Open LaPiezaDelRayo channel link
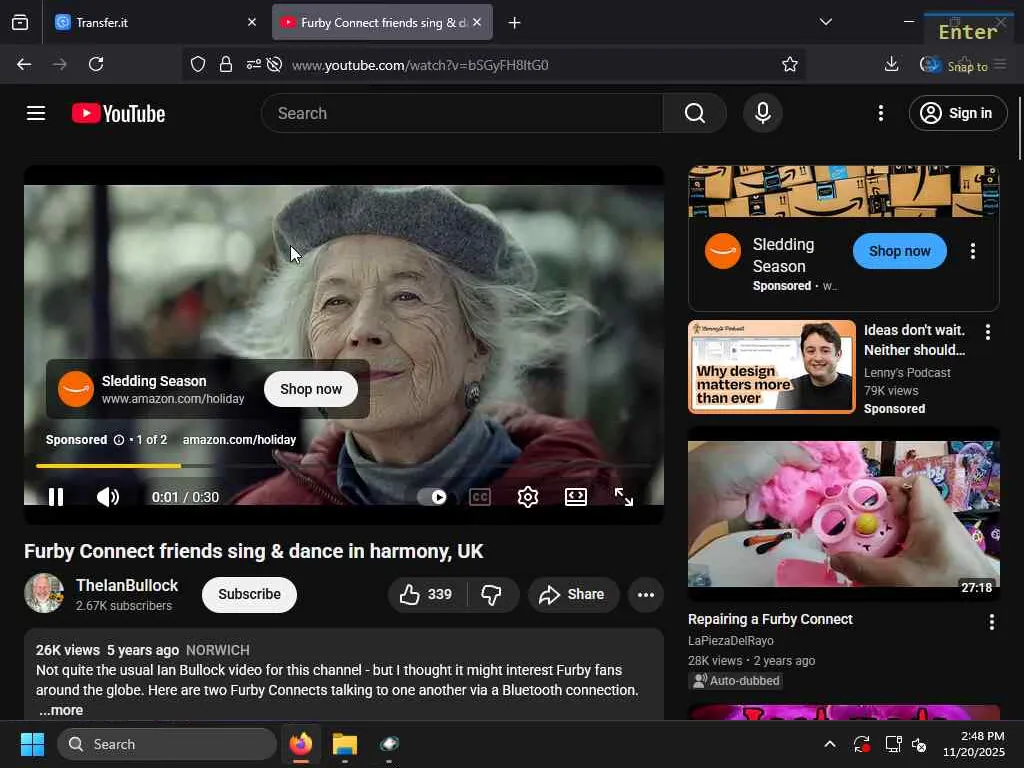Screen dimensions: 1024x768 (x=730, y=641)
